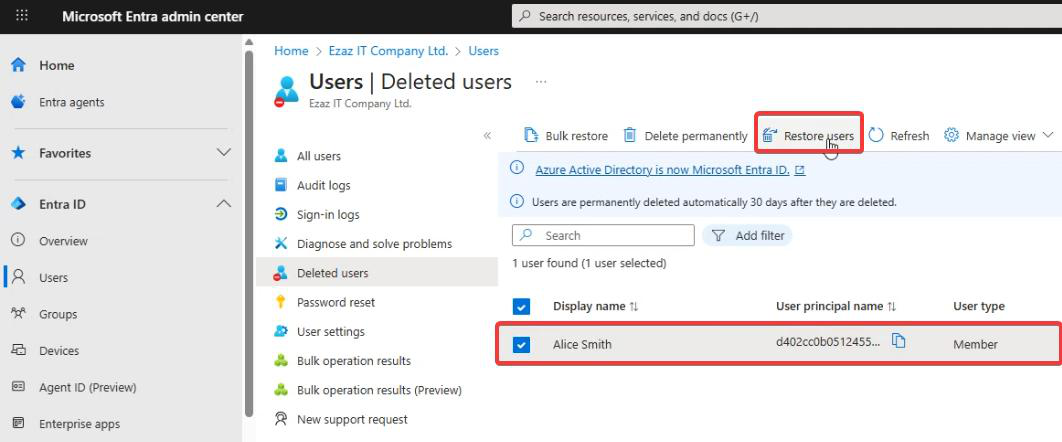1062x442 pixels.
Task: Copy Alice Smith's user principal name
Action: [x=898, y=340]
